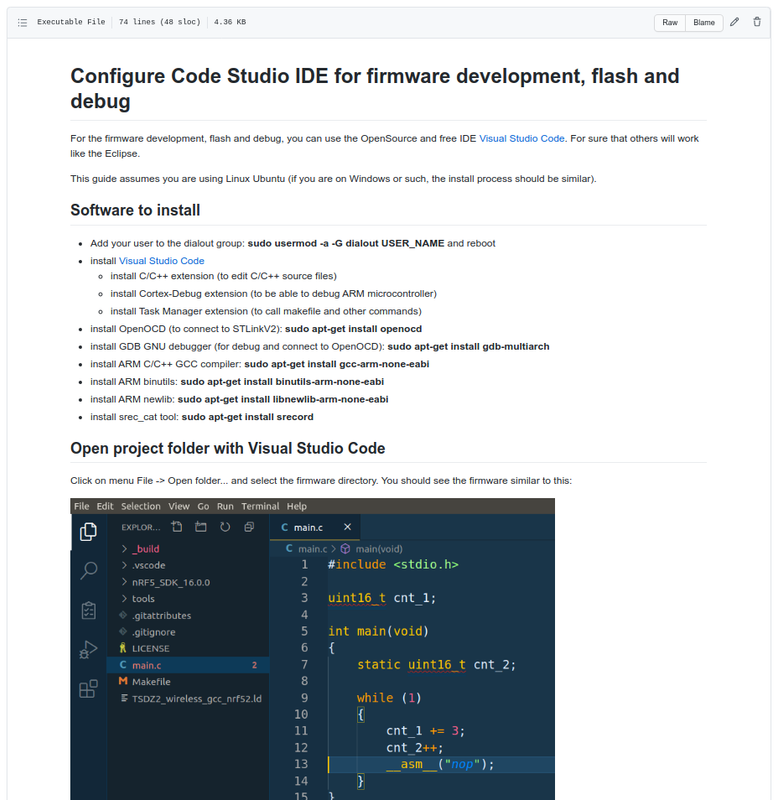
Task: Select main.c in the explorer tree
Action: [188, 665]
